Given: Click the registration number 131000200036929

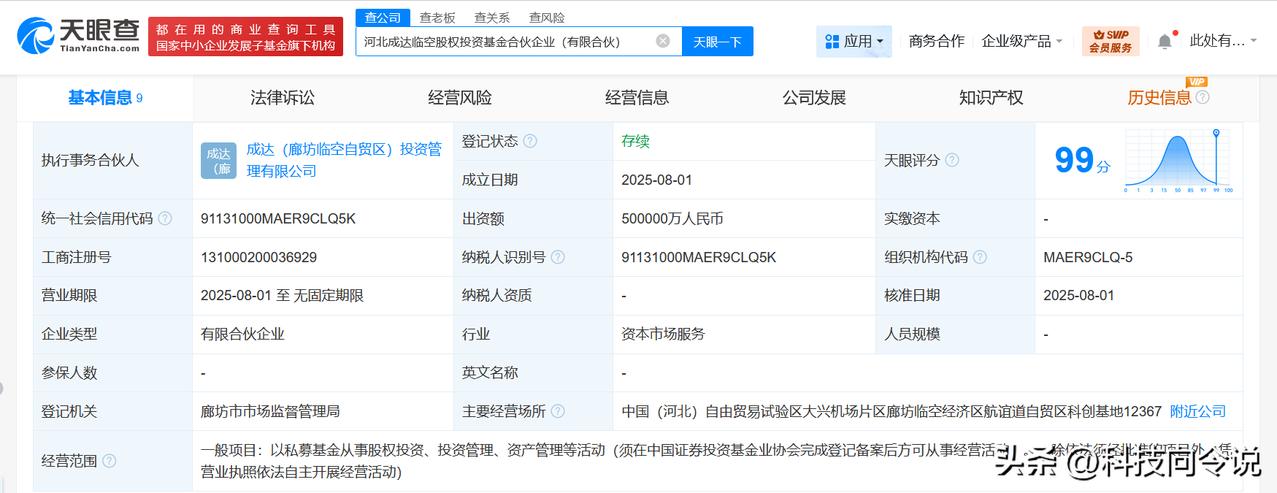Looking at the screenshot, I should [x=259, y=257].
